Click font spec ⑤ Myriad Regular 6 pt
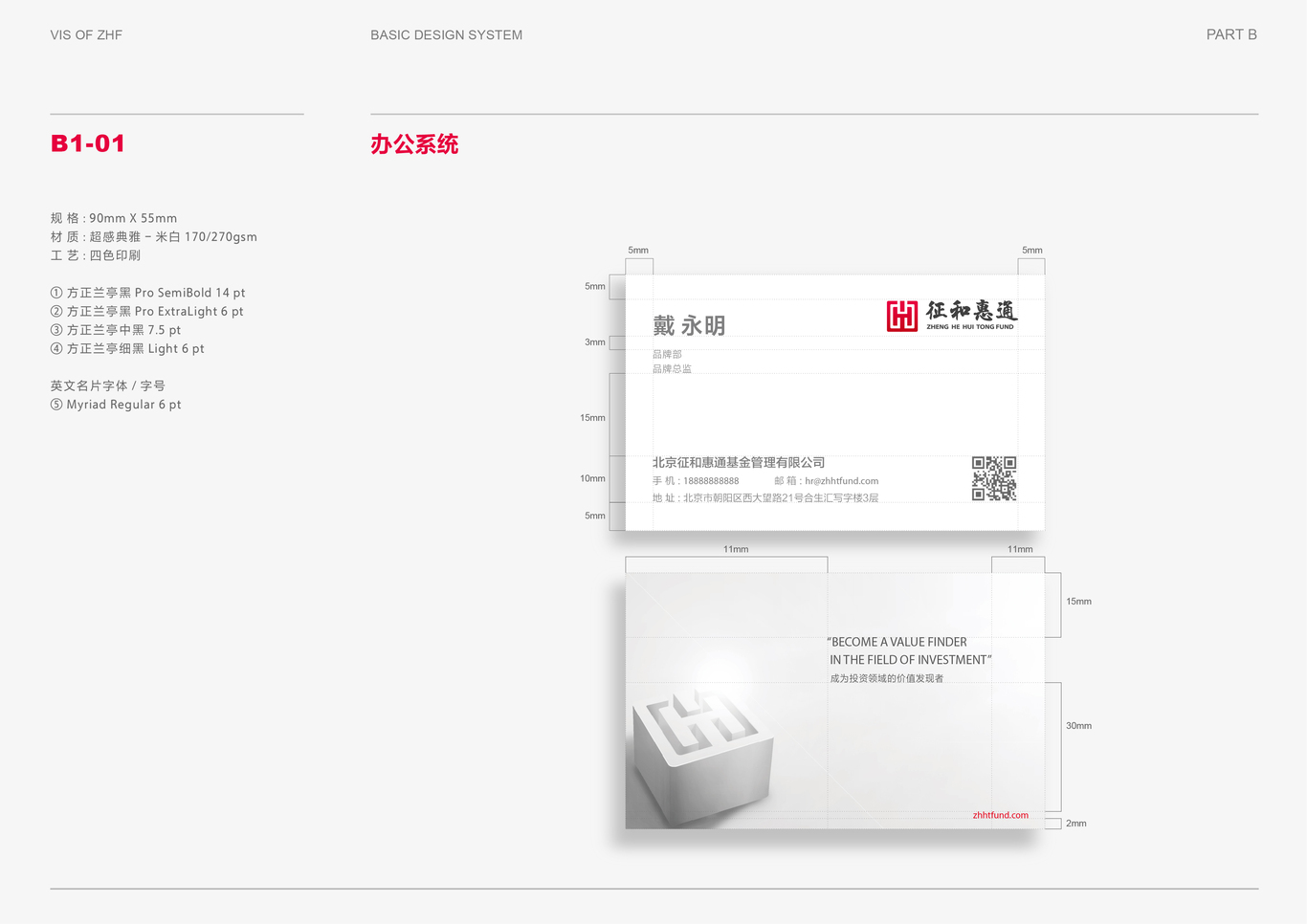The width and height of the screenshot is (1307, 924). (x=116, y=405)
